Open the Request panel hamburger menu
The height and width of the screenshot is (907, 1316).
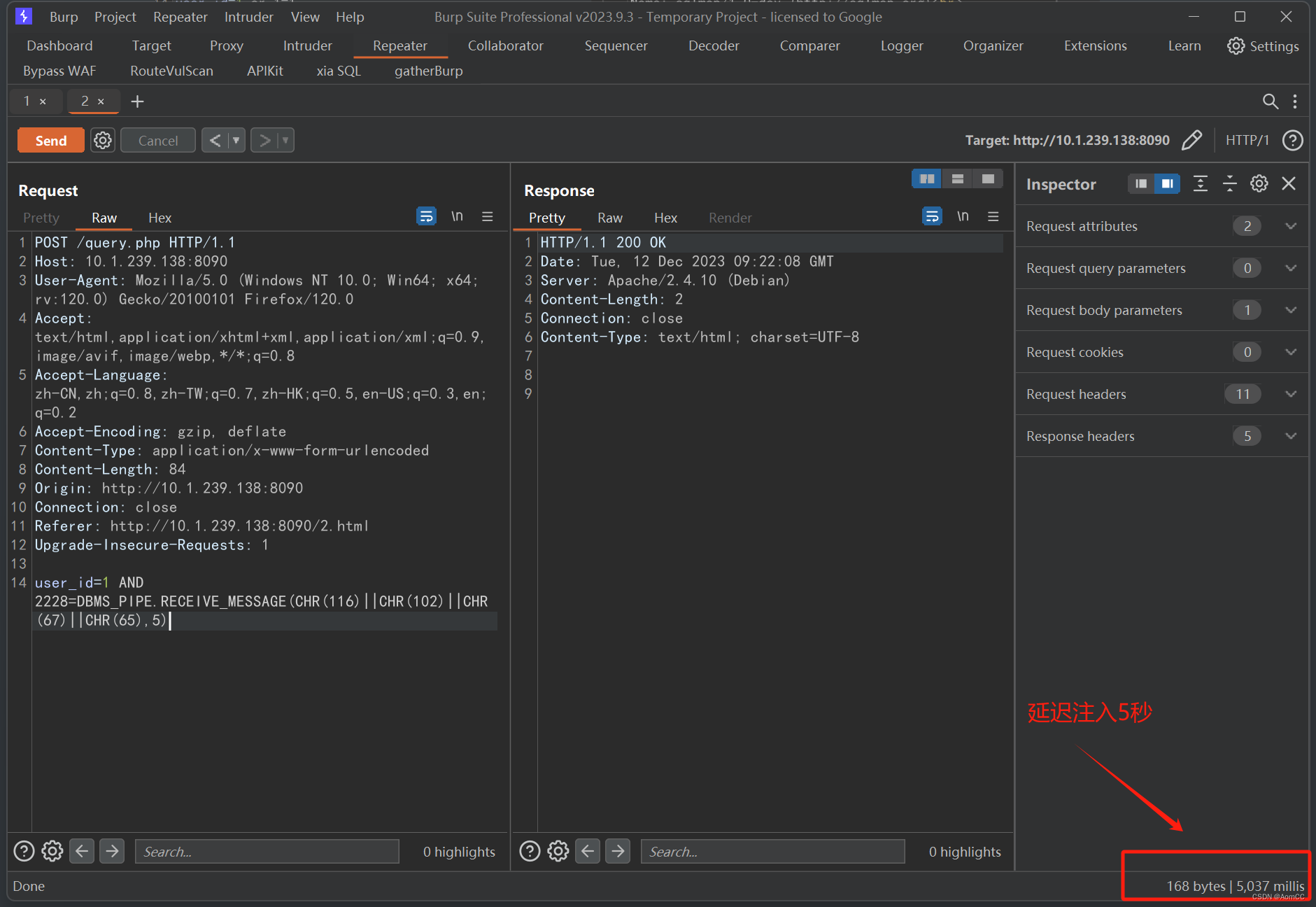[488, 216]
